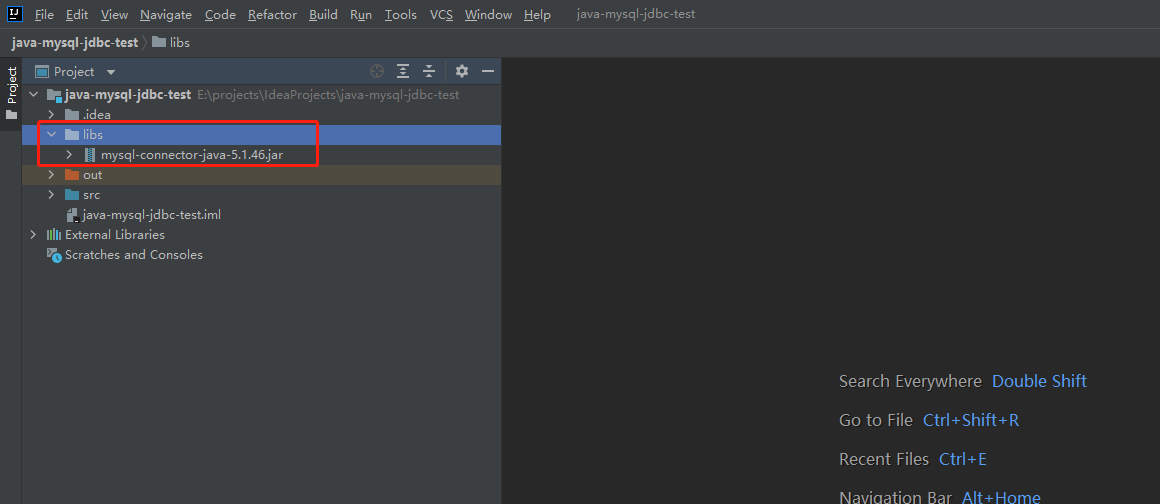This screenshot has height=504, width=1160.
Task: Open the Refactor menu
Action: (x=272, y=15)
